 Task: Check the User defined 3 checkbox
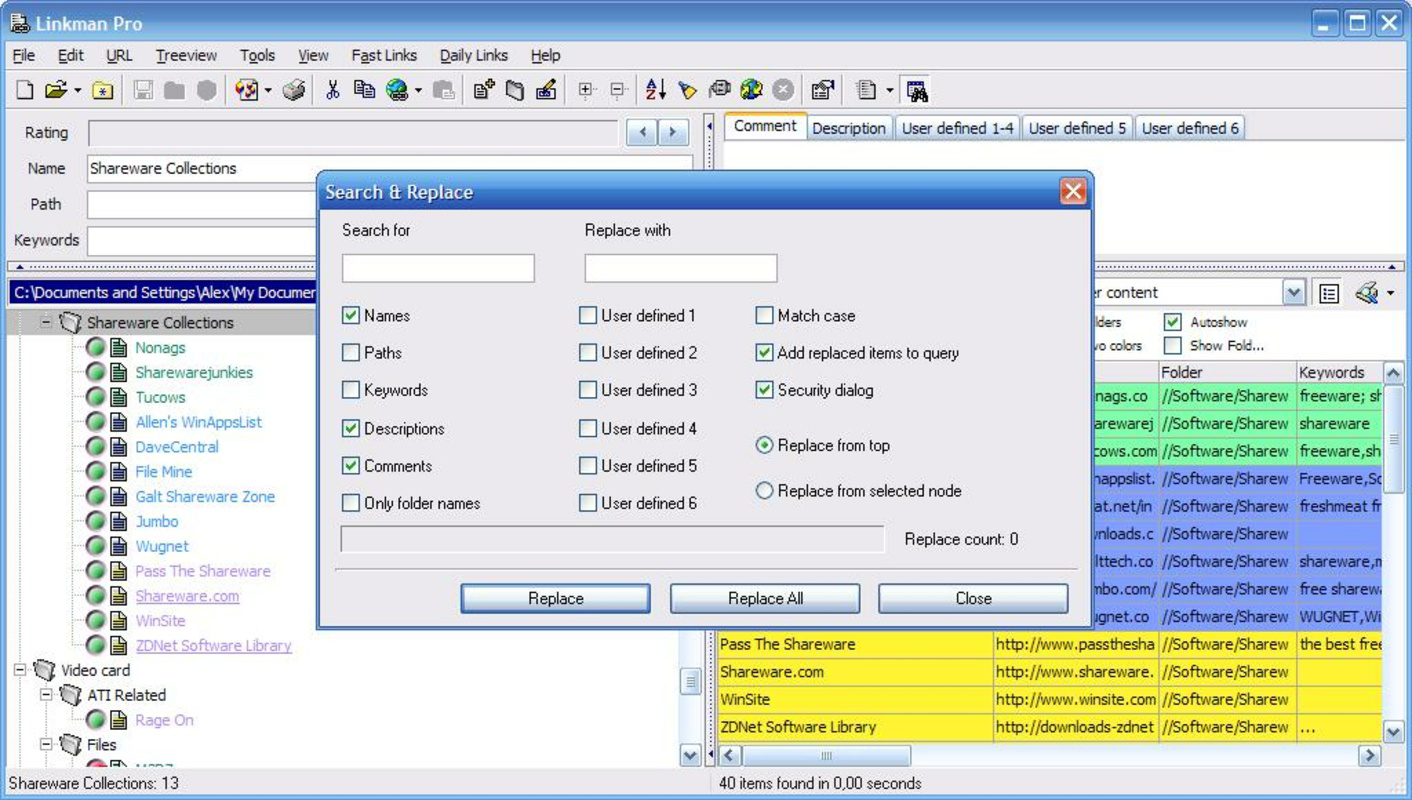(587, 390)
